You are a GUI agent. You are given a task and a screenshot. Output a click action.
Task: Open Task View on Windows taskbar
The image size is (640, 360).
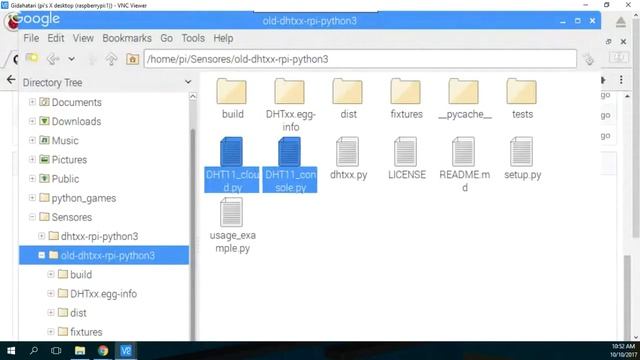coord(56,351)
